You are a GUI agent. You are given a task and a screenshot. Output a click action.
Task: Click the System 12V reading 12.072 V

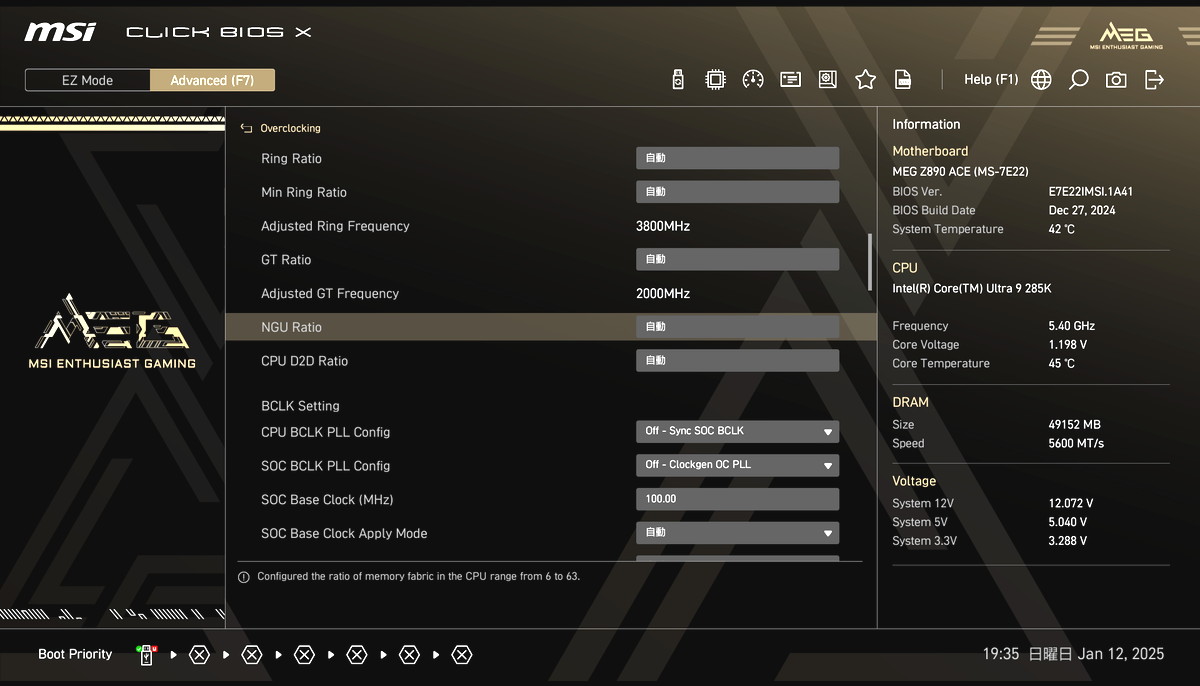pos(1070,504)
